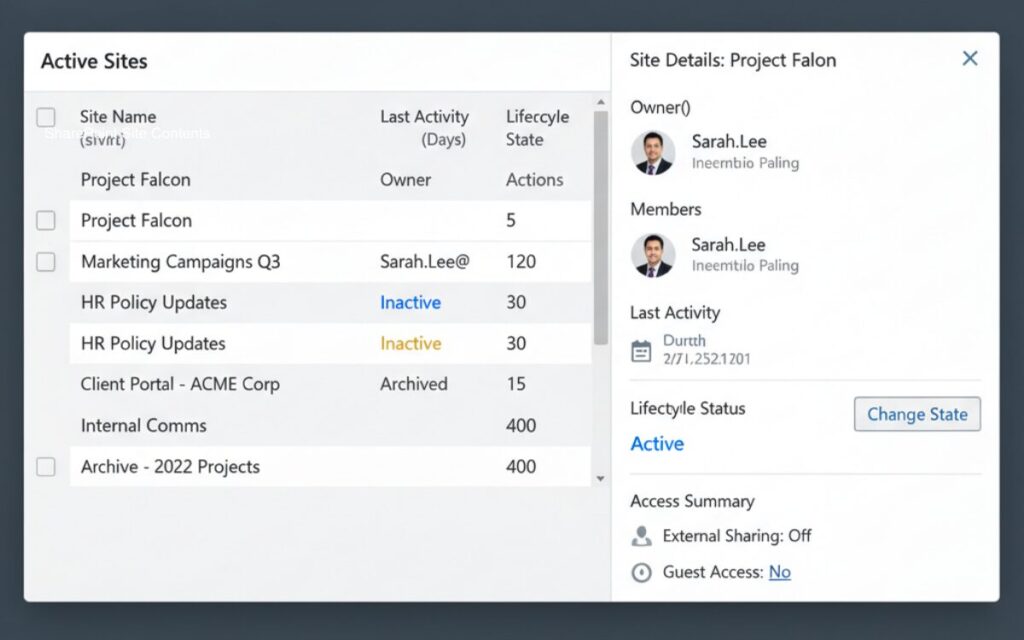Sort by the Site Name column header
The width and height of the screenshot is (1024, 640).
(x=118, y=117)
